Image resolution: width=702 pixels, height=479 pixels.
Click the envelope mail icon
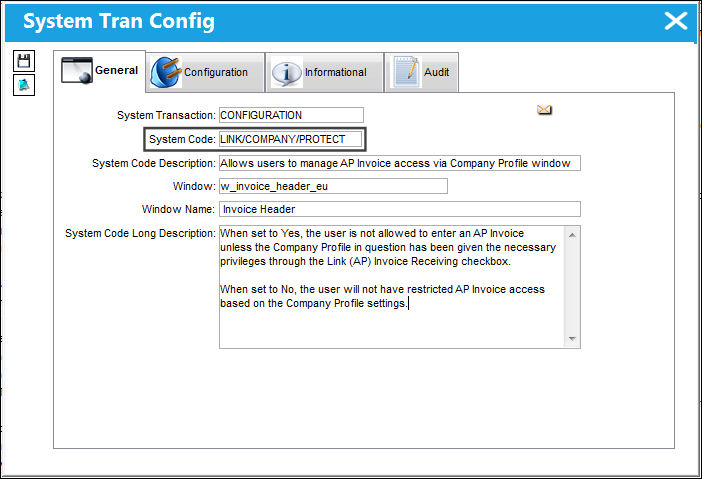544,110
